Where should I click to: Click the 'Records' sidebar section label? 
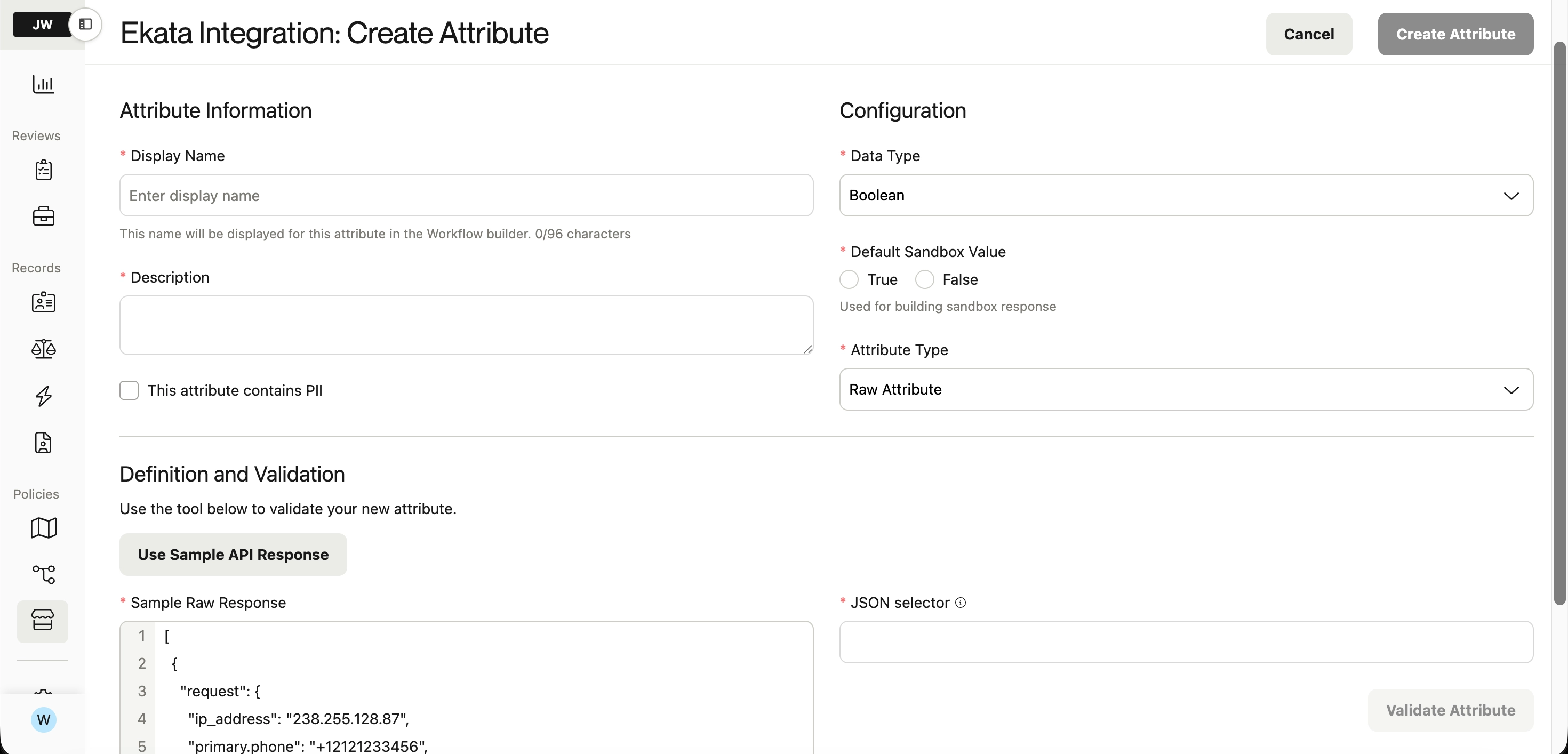coord(36,268)
